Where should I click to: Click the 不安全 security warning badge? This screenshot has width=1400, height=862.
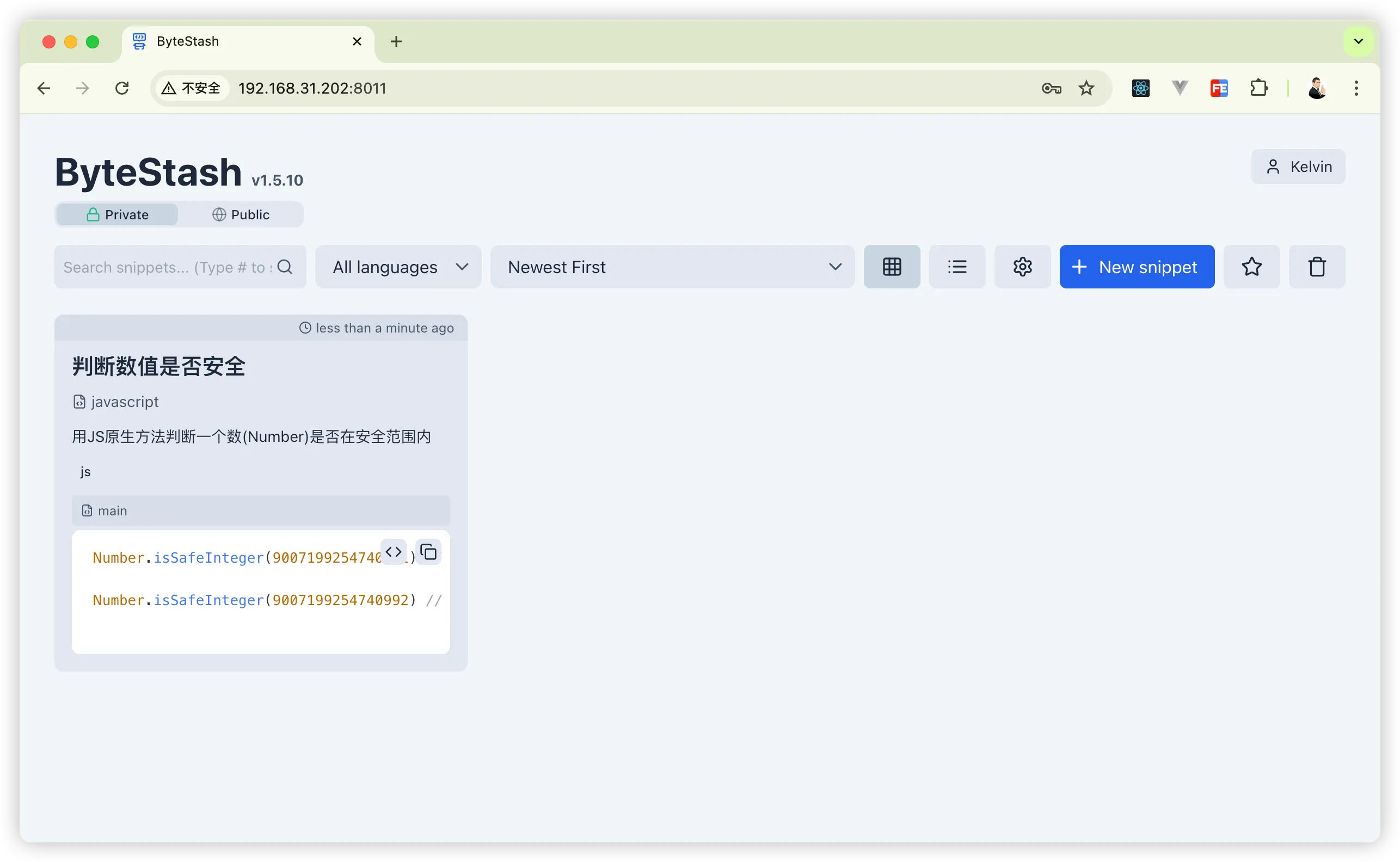192,88
